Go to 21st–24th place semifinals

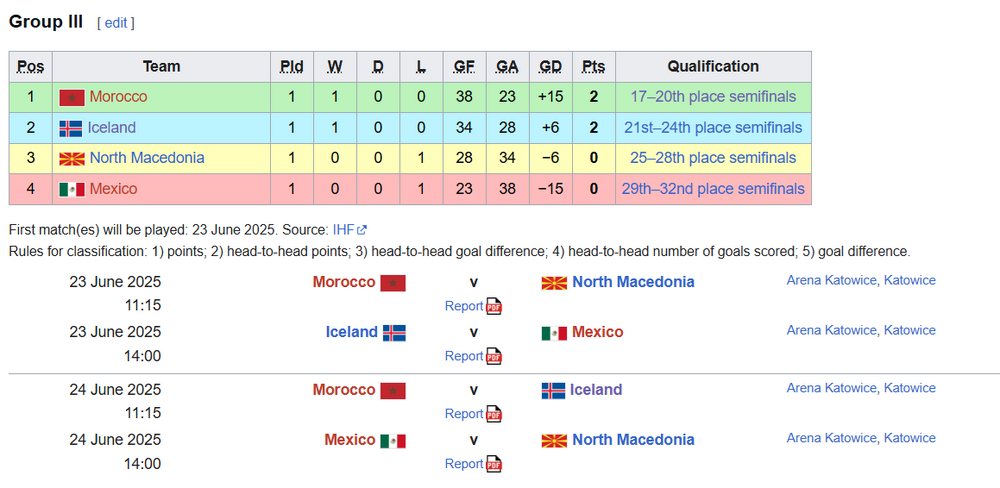[713, 128]
